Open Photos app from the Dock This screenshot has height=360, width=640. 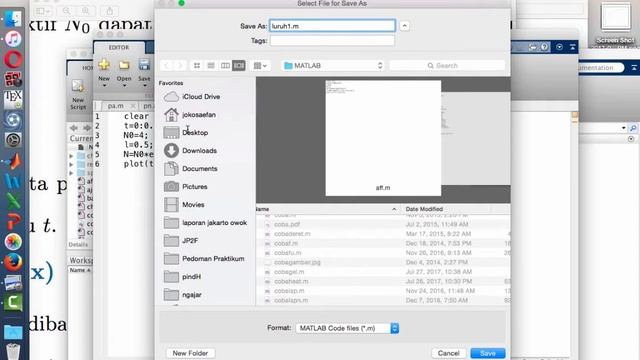(13, 242)
